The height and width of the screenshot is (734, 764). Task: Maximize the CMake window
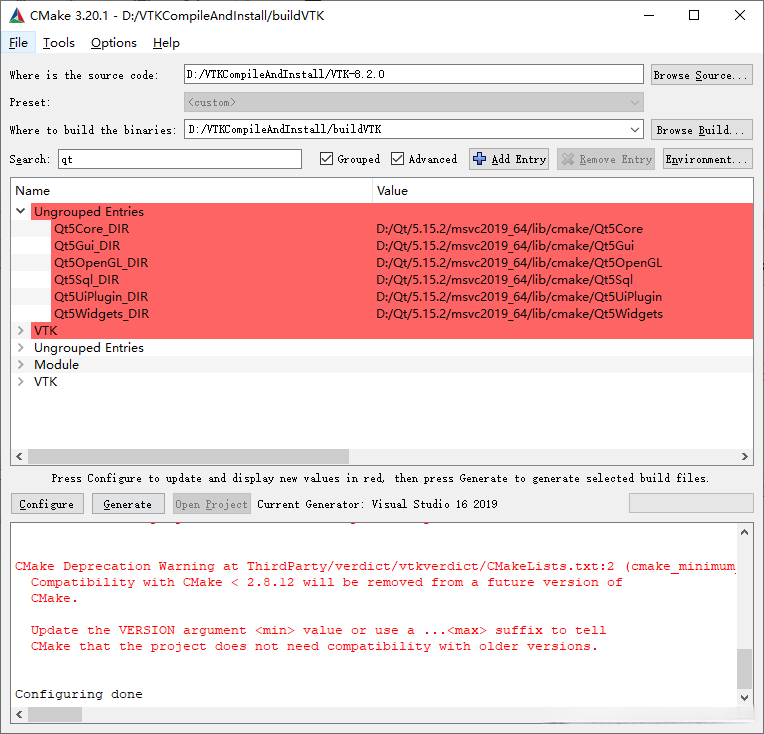pyautogui.click(x=694, y=15)
